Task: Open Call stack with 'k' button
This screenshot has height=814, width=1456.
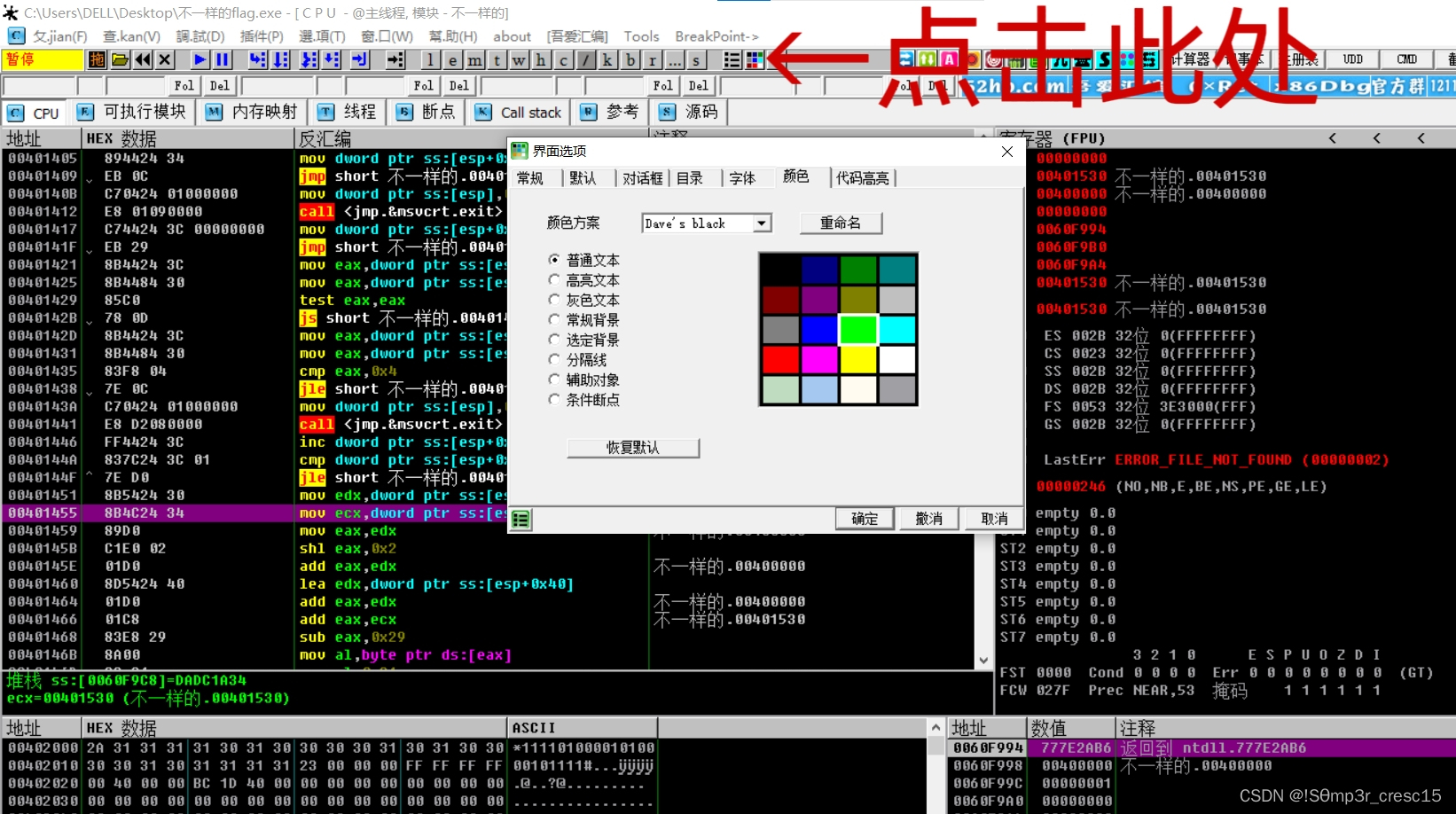Action: [x=607, y=59]
